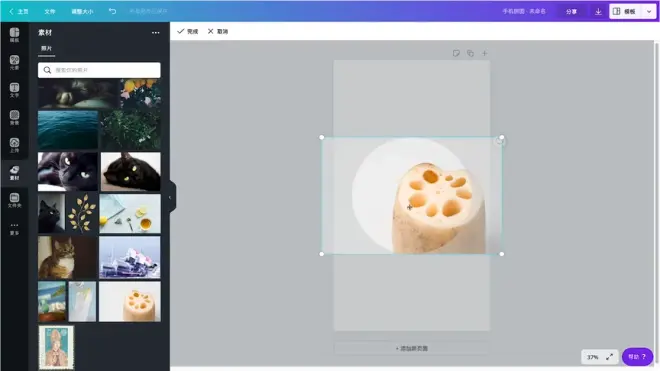Confirm crop with 完成 button
Screen dimensions: 660x371
(188, 31)
